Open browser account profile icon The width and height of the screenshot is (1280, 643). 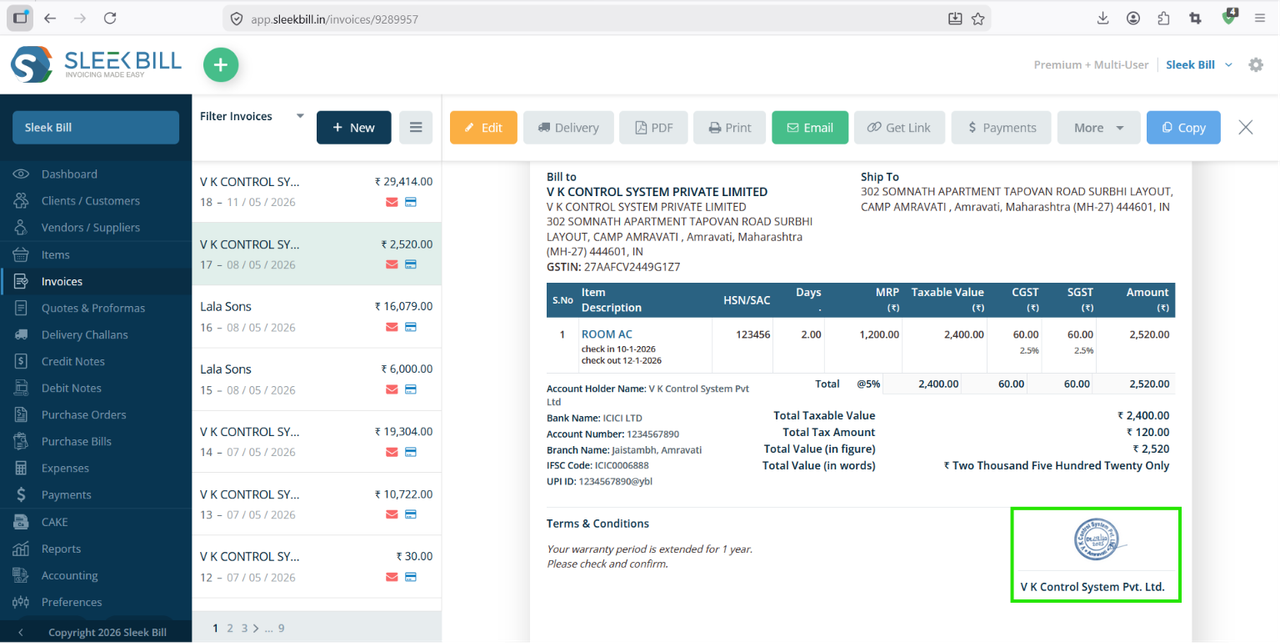(1133, 18)
